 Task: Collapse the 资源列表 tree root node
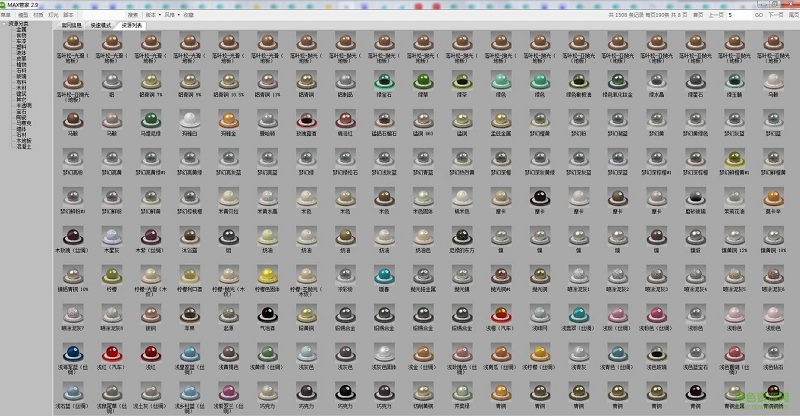[3, 24]
